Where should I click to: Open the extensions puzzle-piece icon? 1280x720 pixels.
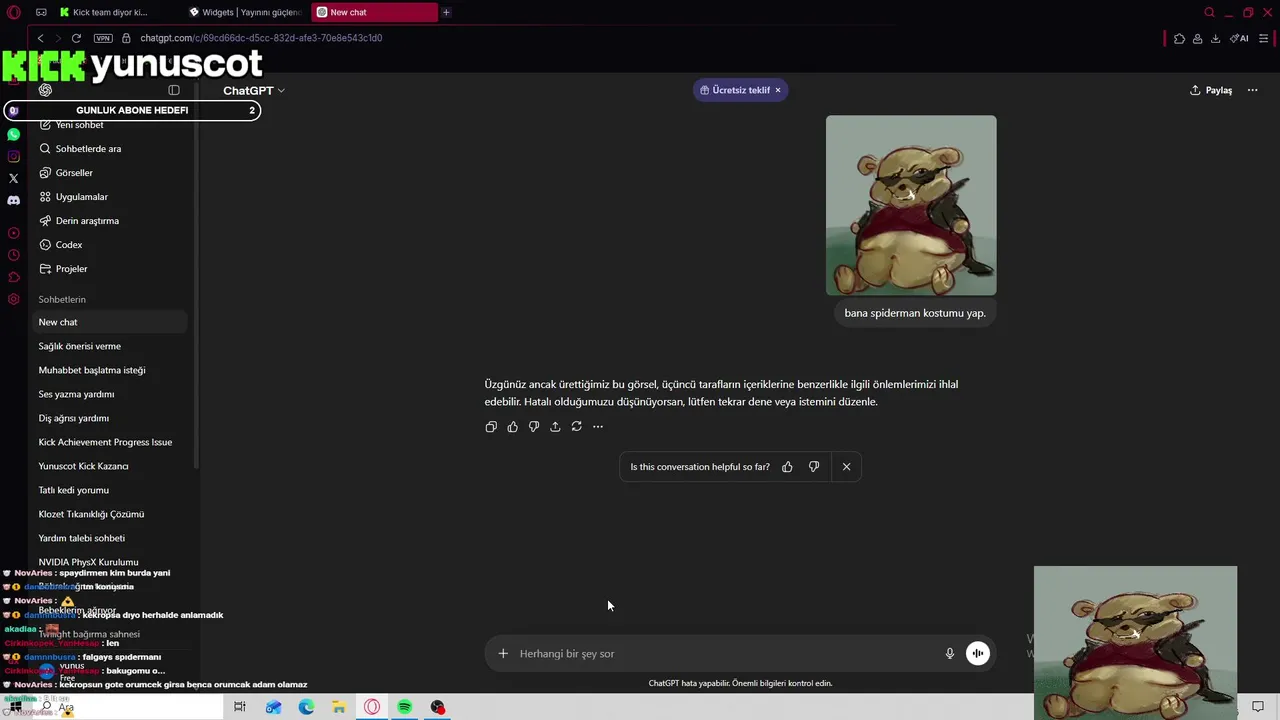coord(1179,38)
